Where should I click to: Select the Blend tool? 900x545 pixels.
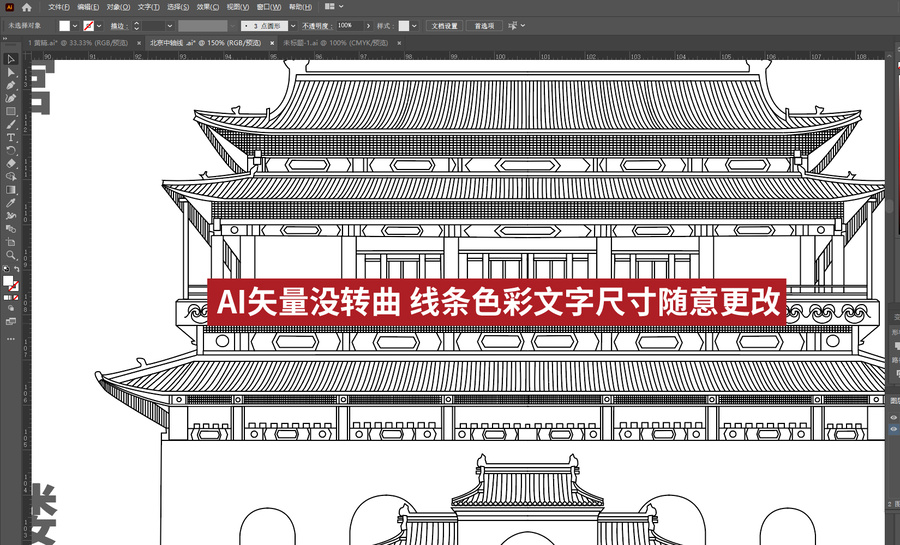(x=10, y=229)
